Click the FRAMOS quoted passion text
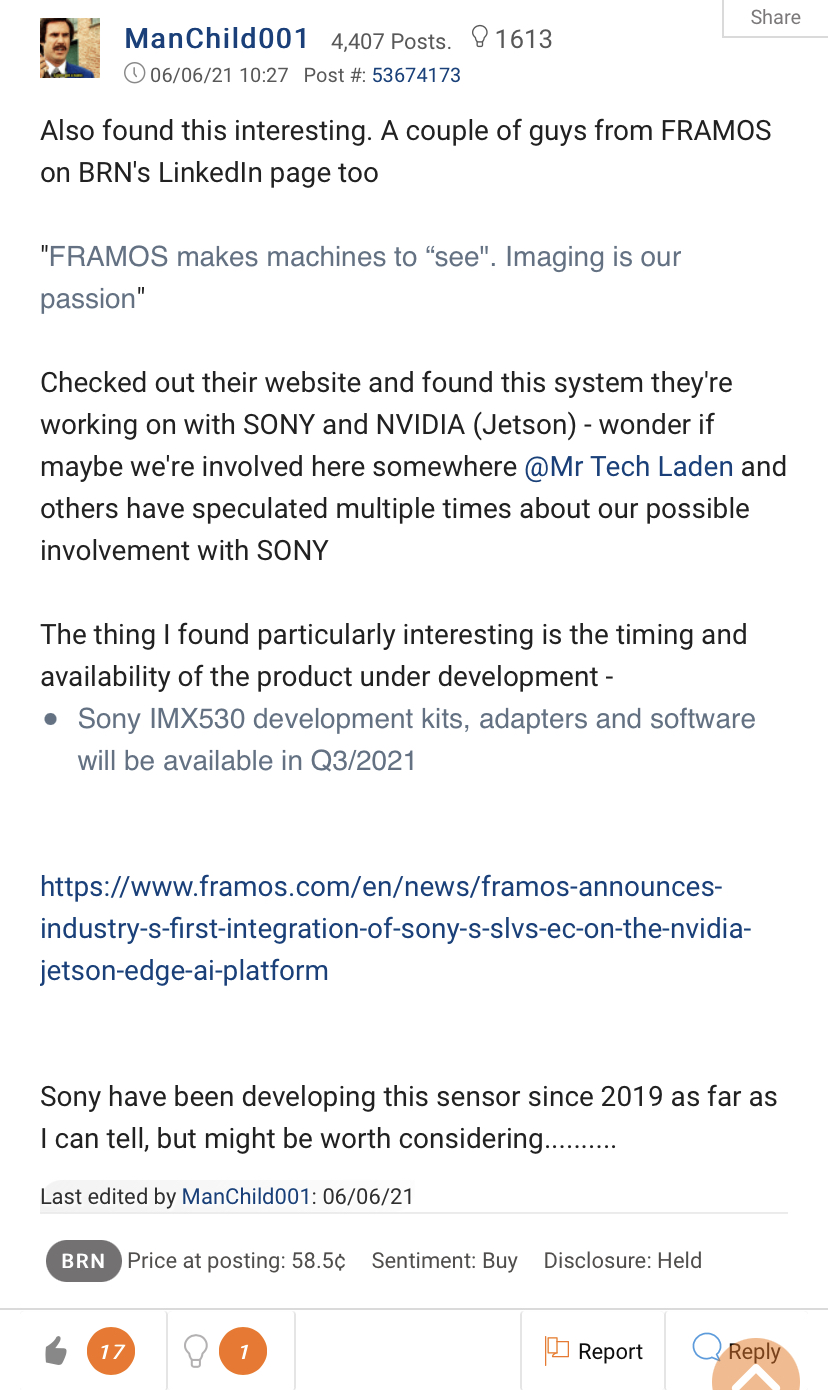This screenshot has height=1390, width=828. (360, 278)
